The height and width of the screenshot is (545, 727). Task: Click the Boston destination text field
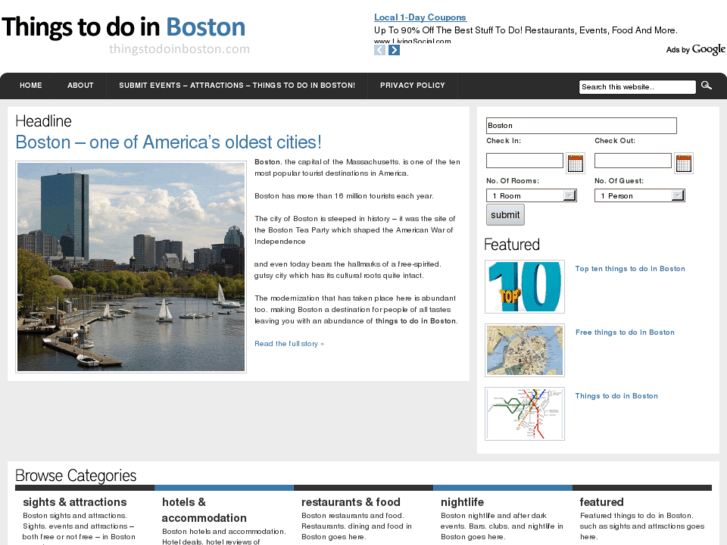[581, 125]
